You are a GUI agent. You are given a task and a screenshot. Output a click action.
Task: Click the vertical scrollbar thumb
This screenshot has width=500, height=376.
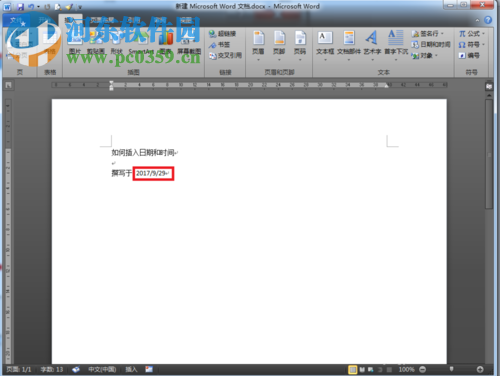point(489,154)
